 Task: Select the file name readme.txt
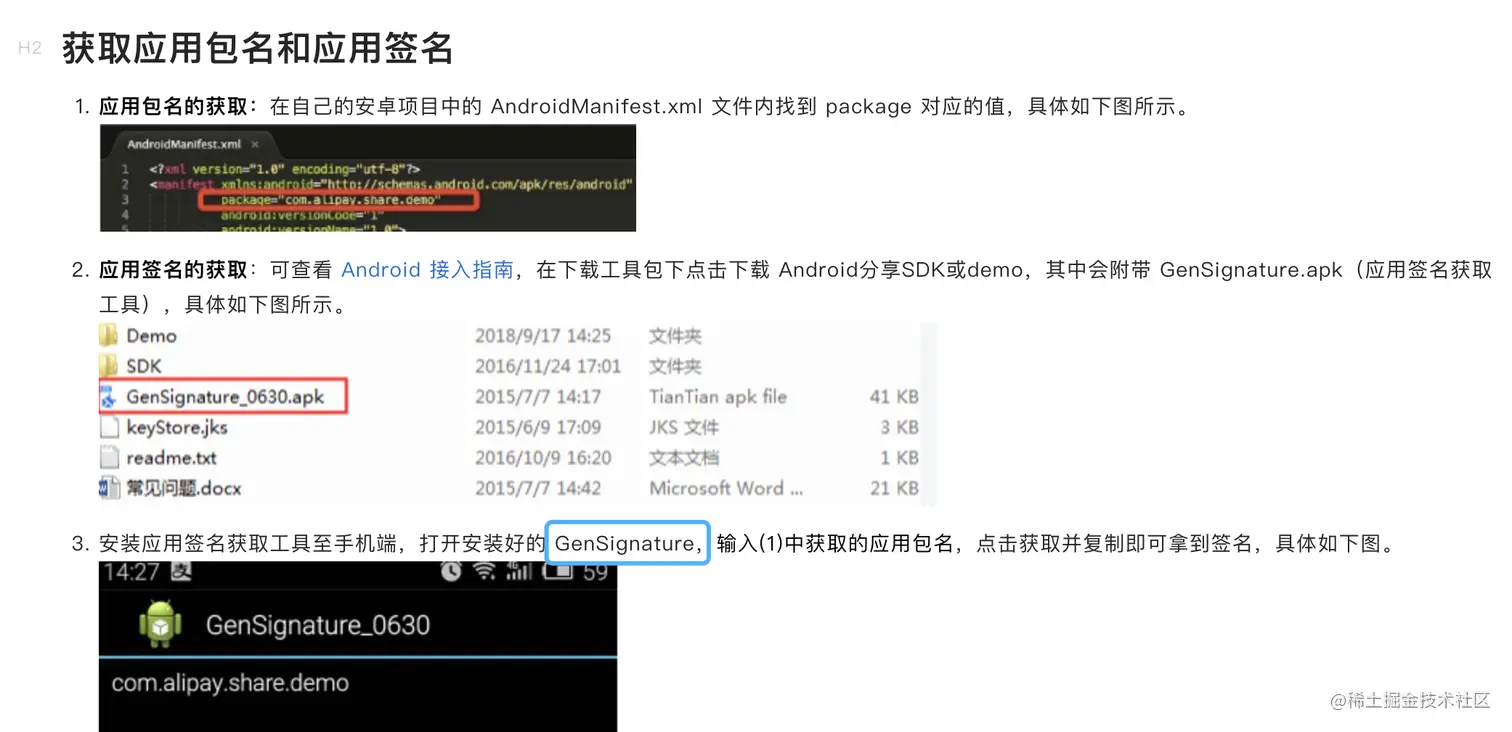click(171, 458)
